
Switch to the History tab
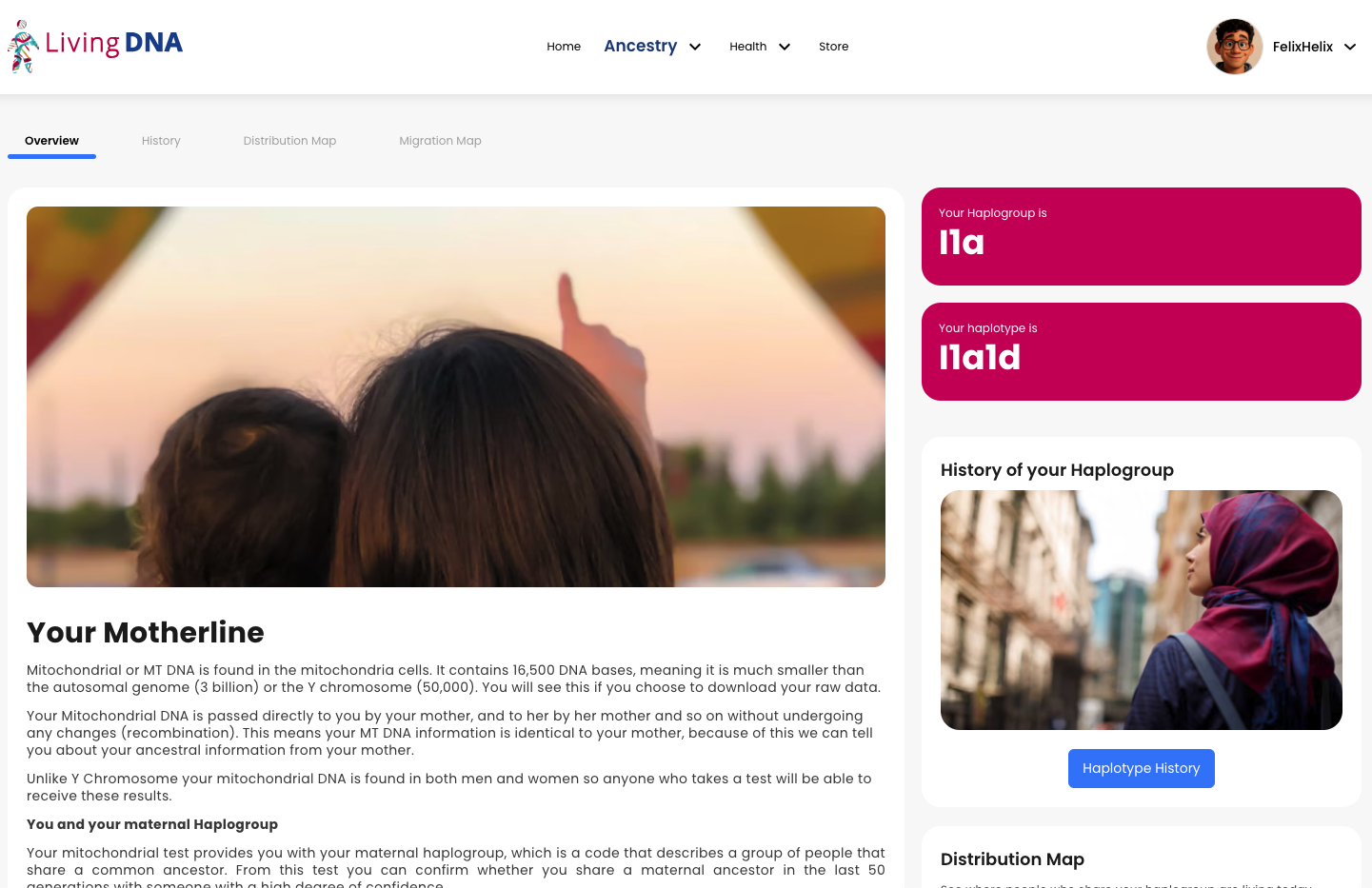pyautogui.click(x=161, y=141)
